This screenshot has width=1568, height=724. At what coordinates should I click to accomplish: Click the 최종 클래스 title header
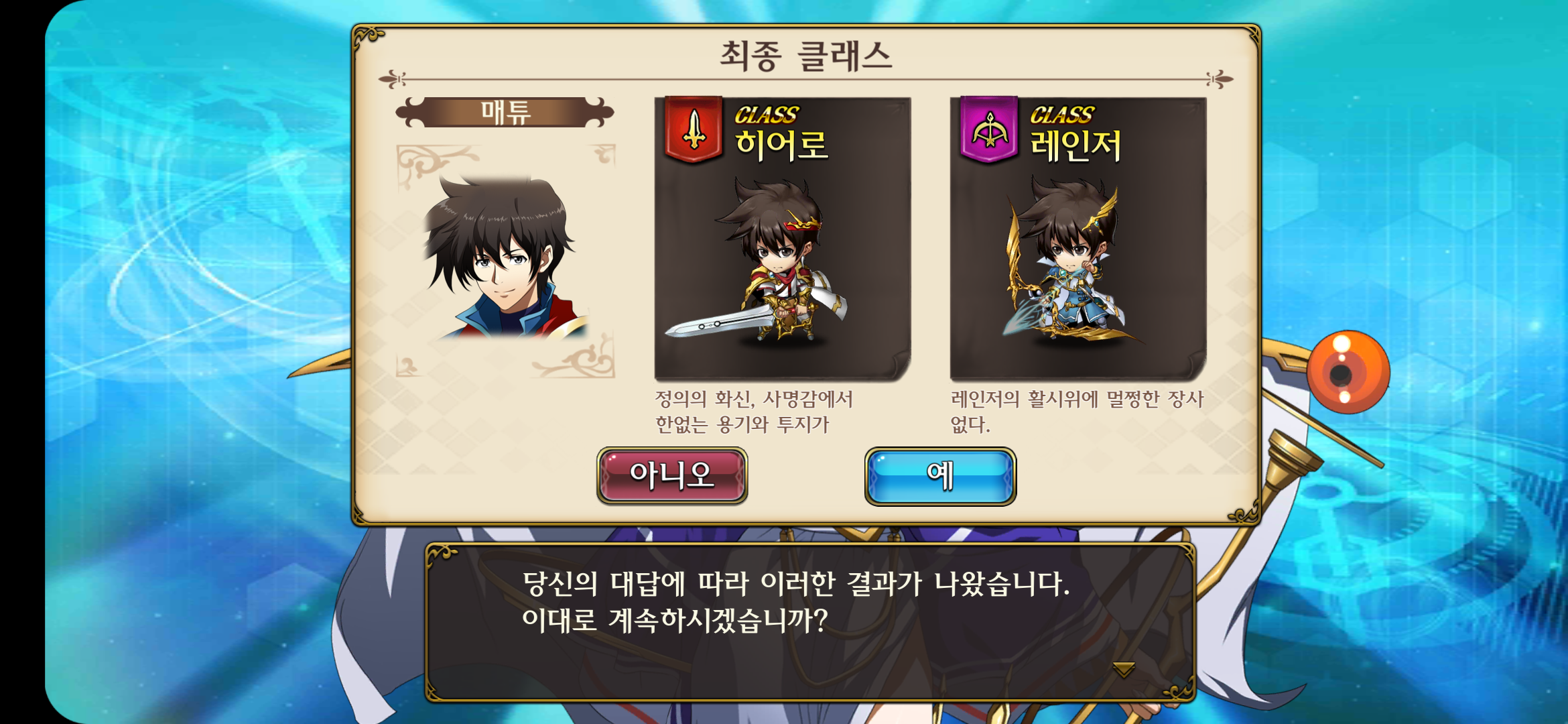806,55
